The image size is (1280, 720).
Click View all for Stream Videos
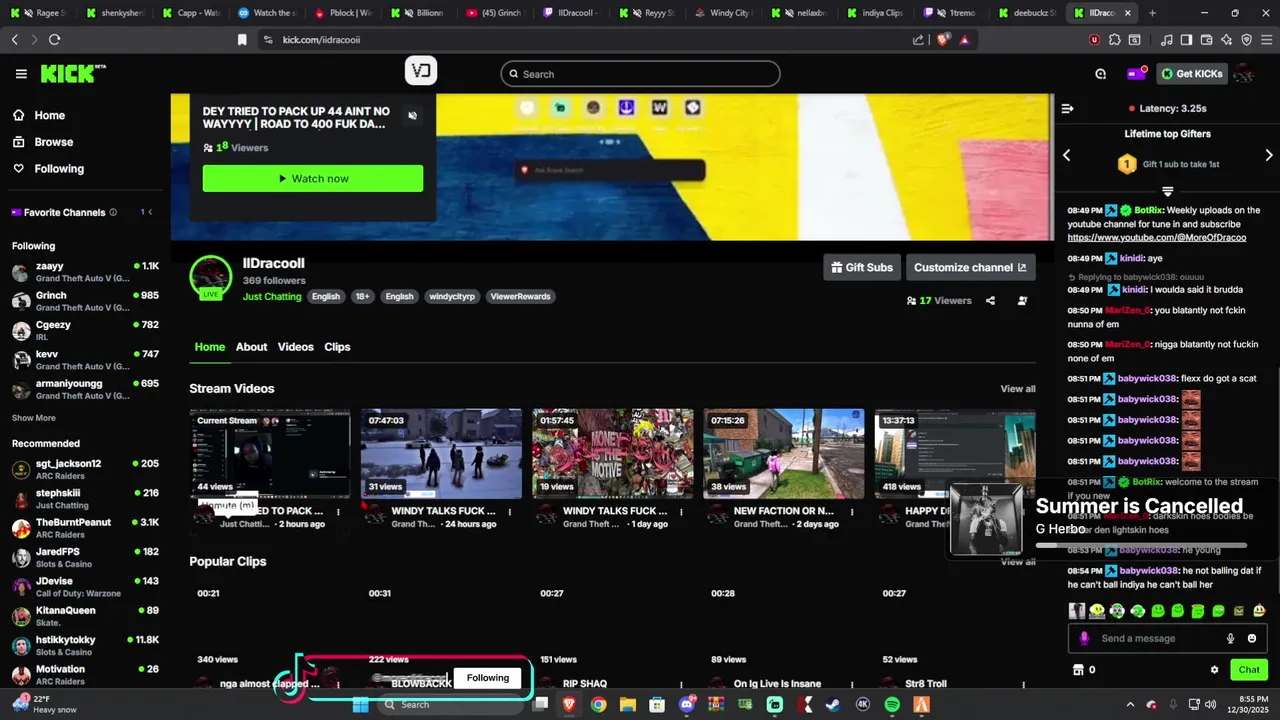click(1018, 389)
